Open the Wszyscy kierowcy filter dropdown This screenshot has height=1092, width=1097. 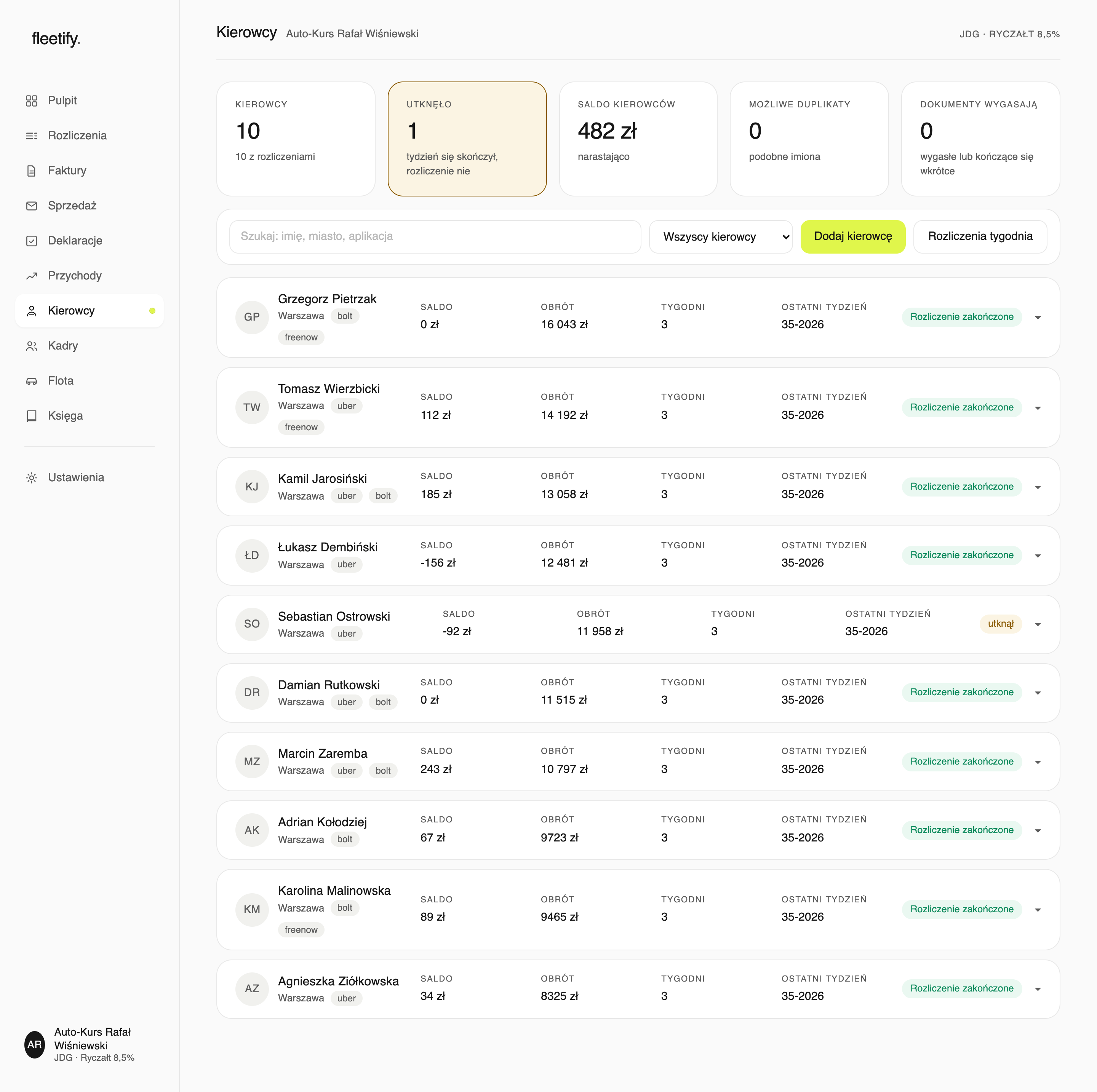tap(721, 237)
